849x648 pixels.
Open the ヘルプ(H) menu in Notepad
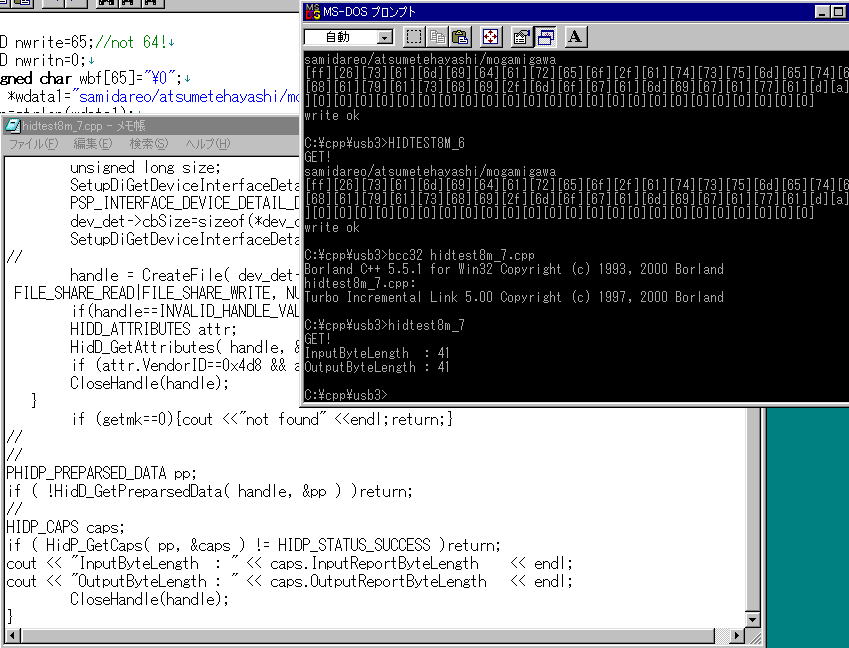(x=208, y=143)
